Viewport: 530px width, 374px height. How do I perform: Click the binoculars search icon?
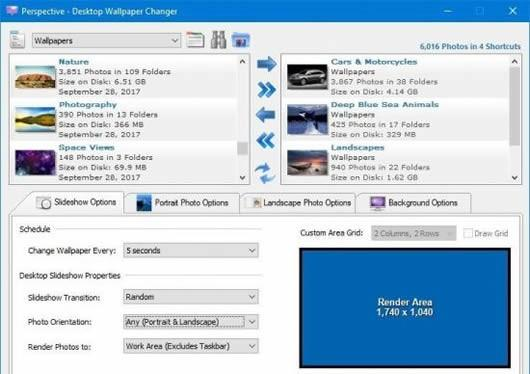(x=218, y=40)
